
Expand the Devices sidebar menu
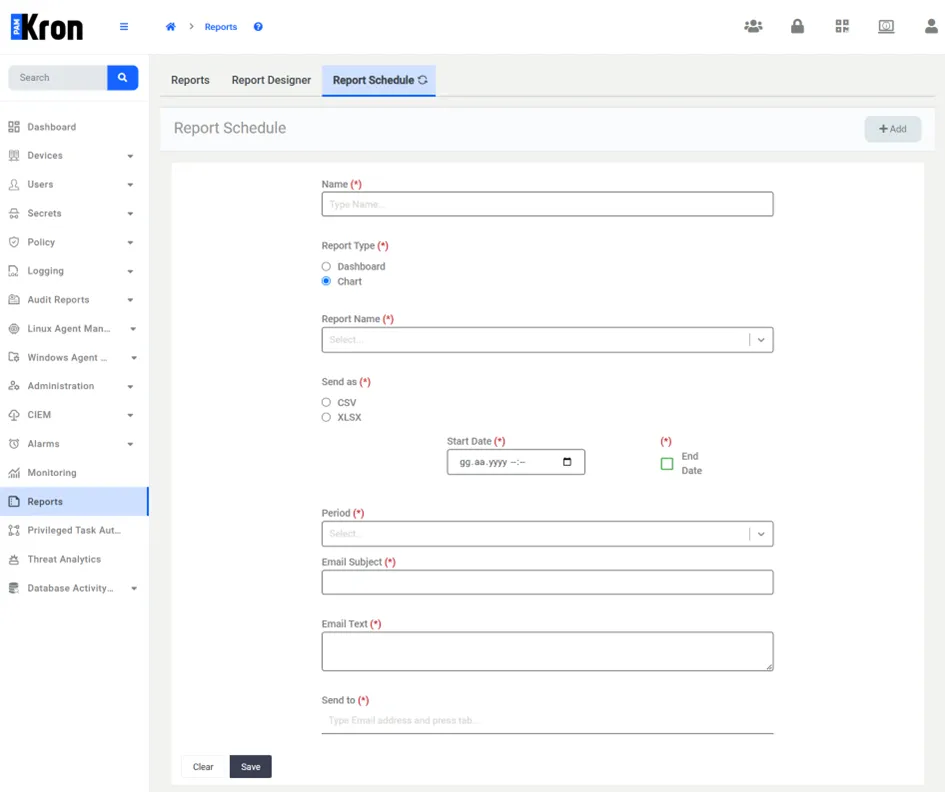[x=71, y=156]
